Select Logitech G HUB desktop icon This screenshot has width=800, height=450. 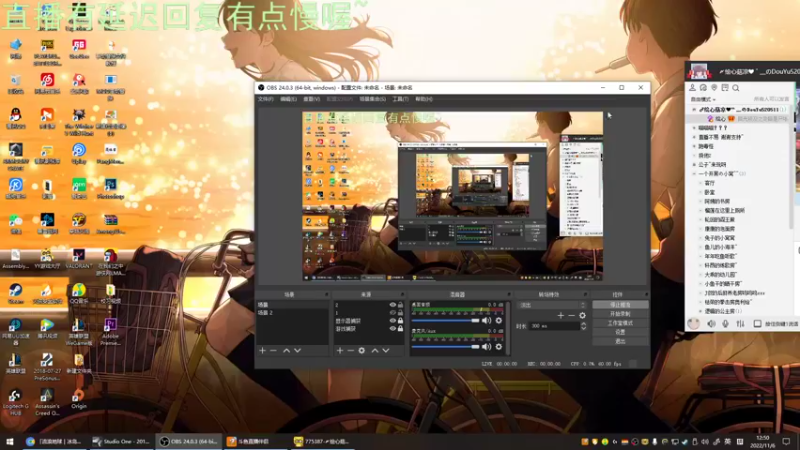click(x=15, y=403)
